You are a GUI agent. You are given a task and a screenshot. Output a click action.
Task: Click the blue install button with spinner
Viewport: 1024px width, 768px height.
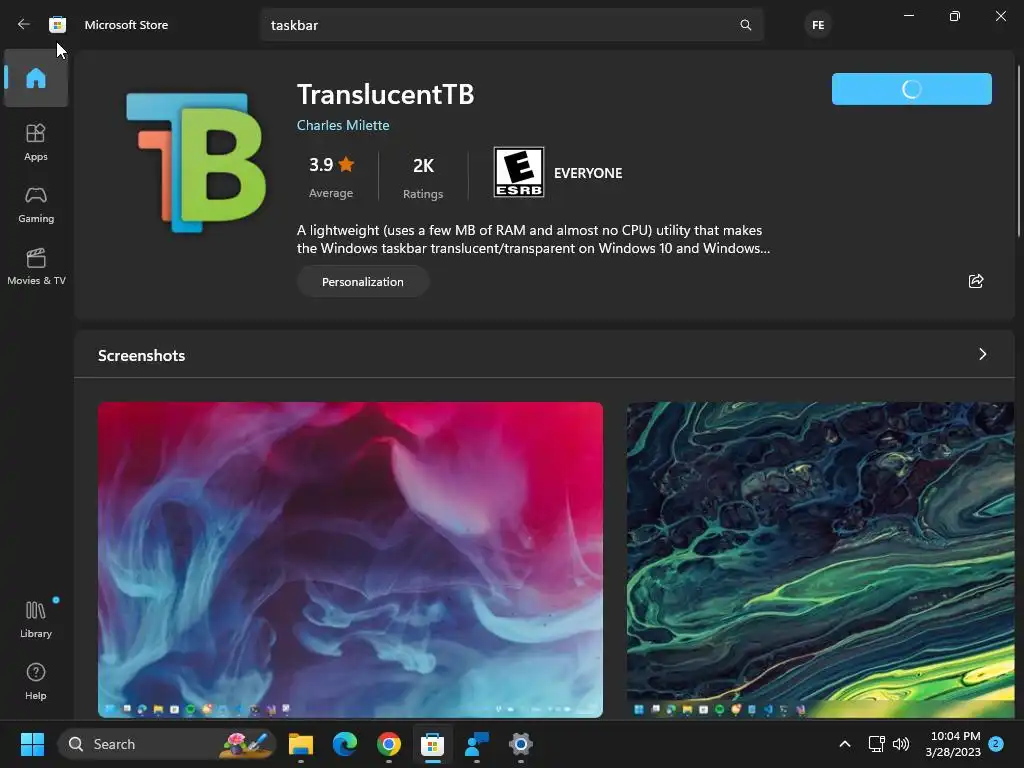click(912, 89)
